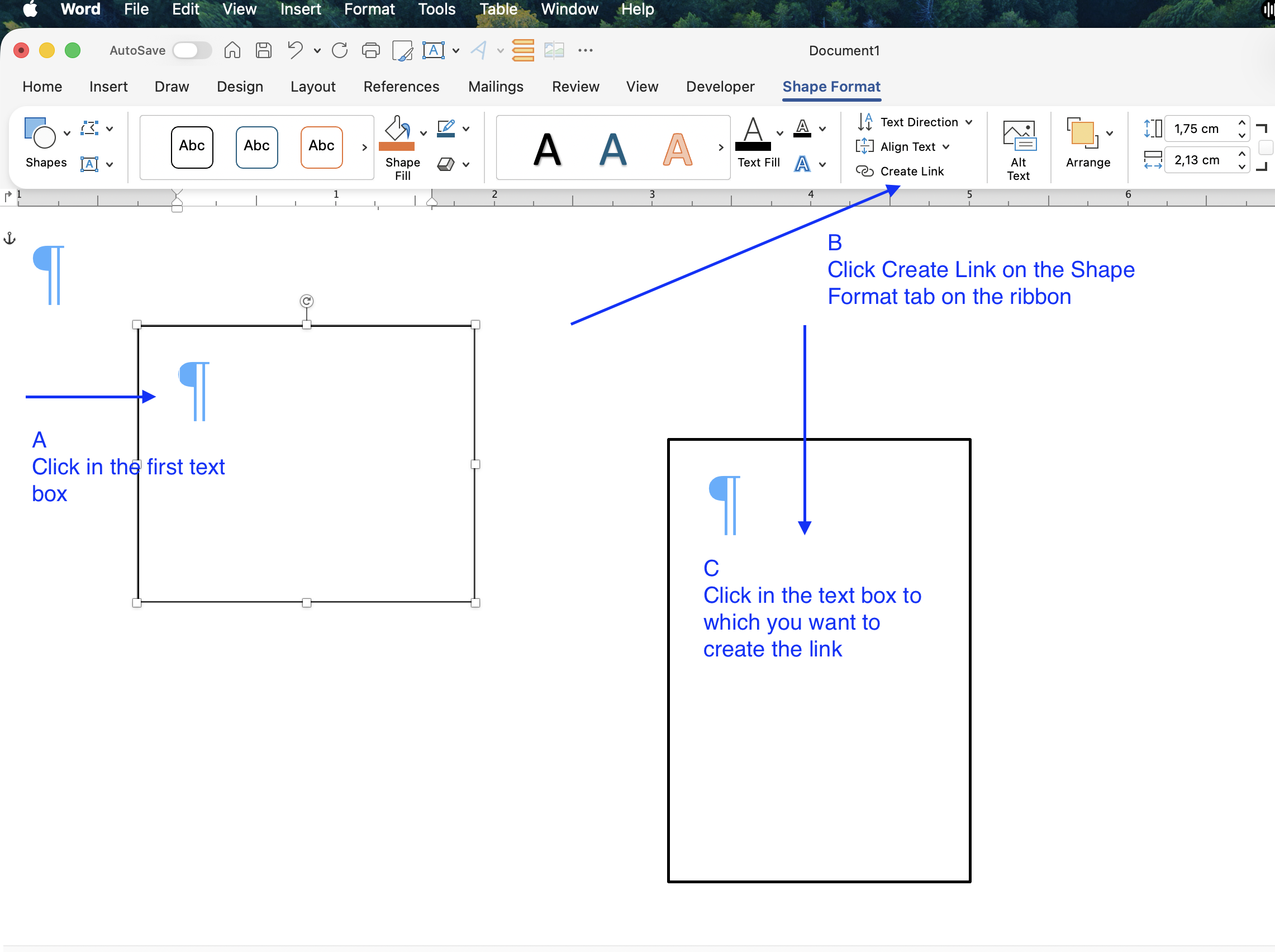Click the Draw Text Box icon in the ribbon
The image size is (1275, 952).
click(89, 164)
